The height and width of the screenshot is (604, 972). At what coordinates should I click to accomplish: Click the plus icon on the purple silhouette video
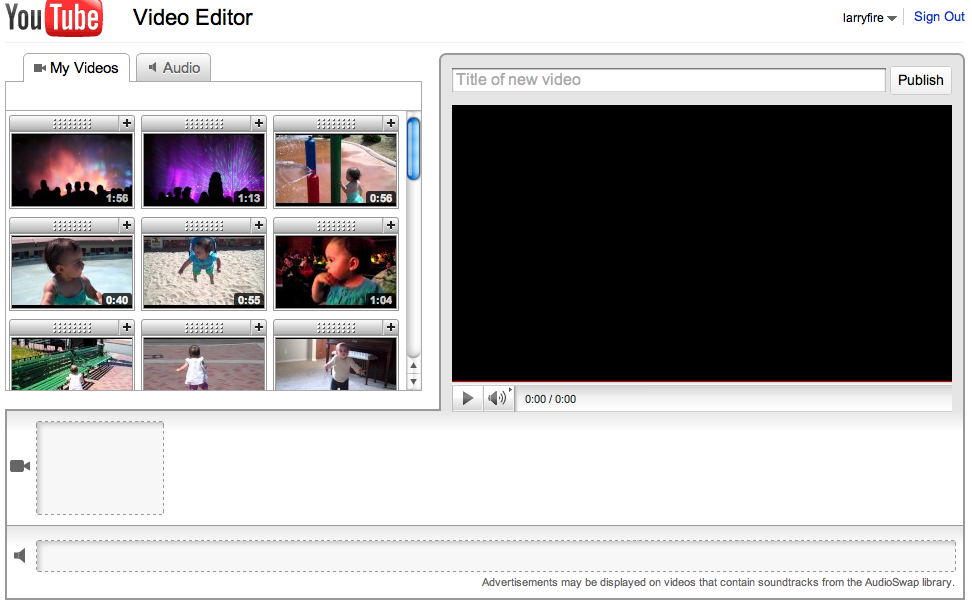tap(257, 123)
